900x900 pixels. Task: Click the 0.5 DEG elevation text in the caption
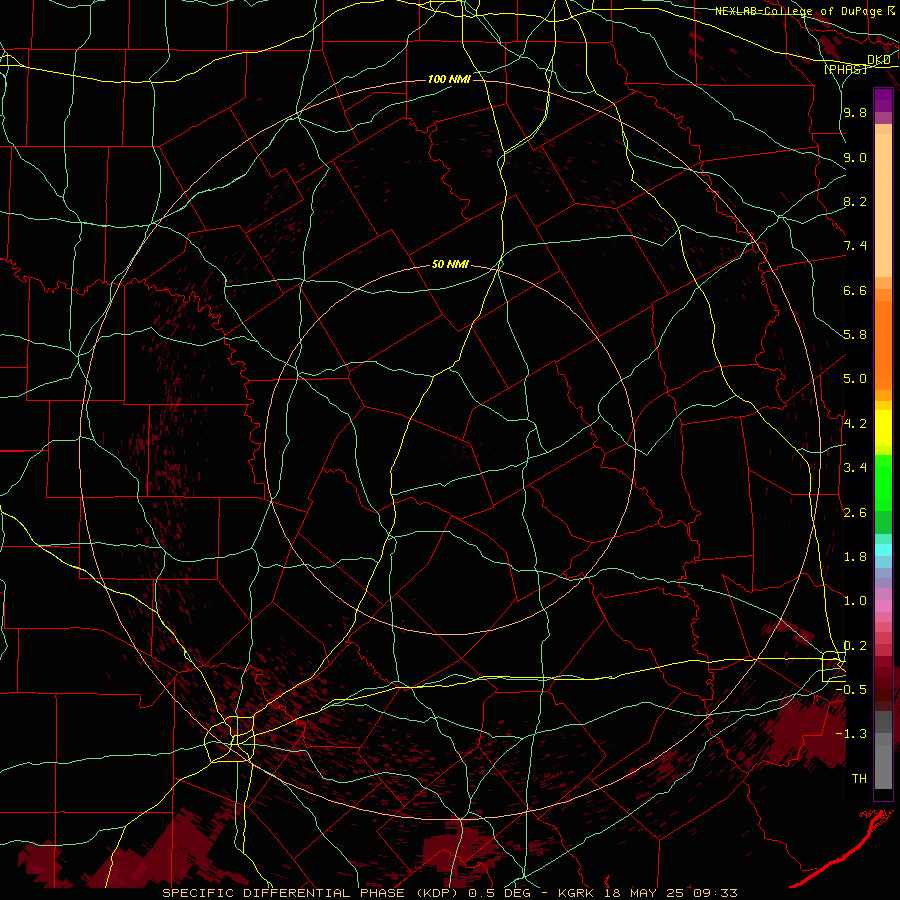coord(502,893)
